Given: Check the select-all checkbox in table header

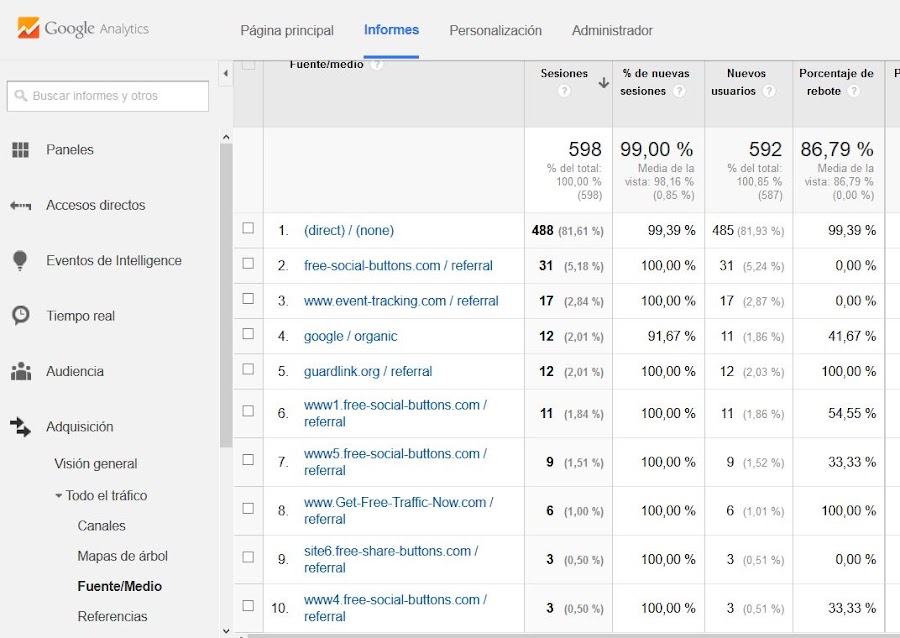Looking at the screenshot, I should [x=249, y=64].
